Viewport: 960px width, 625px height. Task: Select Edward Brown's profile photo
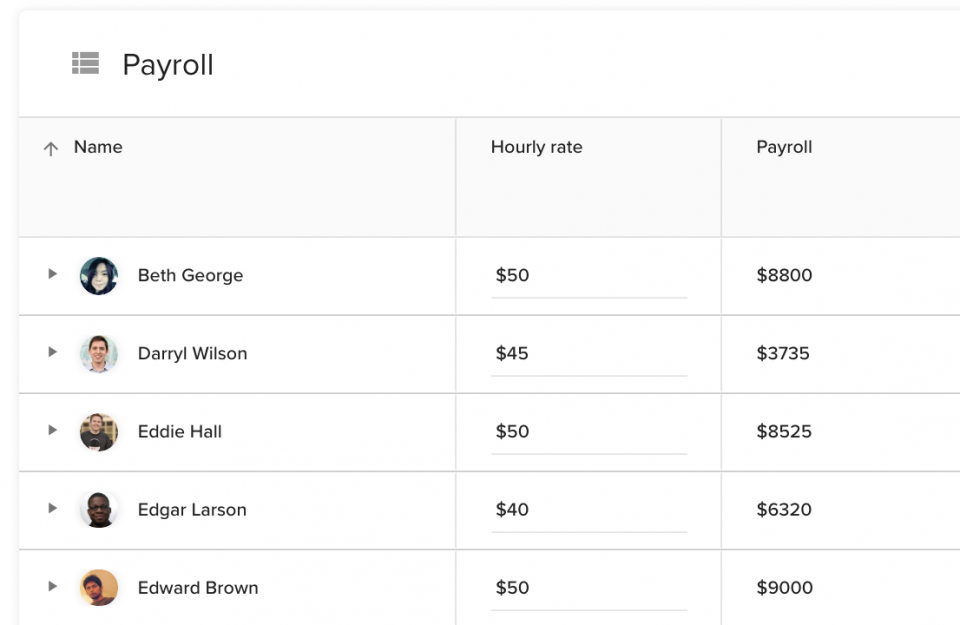[x=99, y=588]
